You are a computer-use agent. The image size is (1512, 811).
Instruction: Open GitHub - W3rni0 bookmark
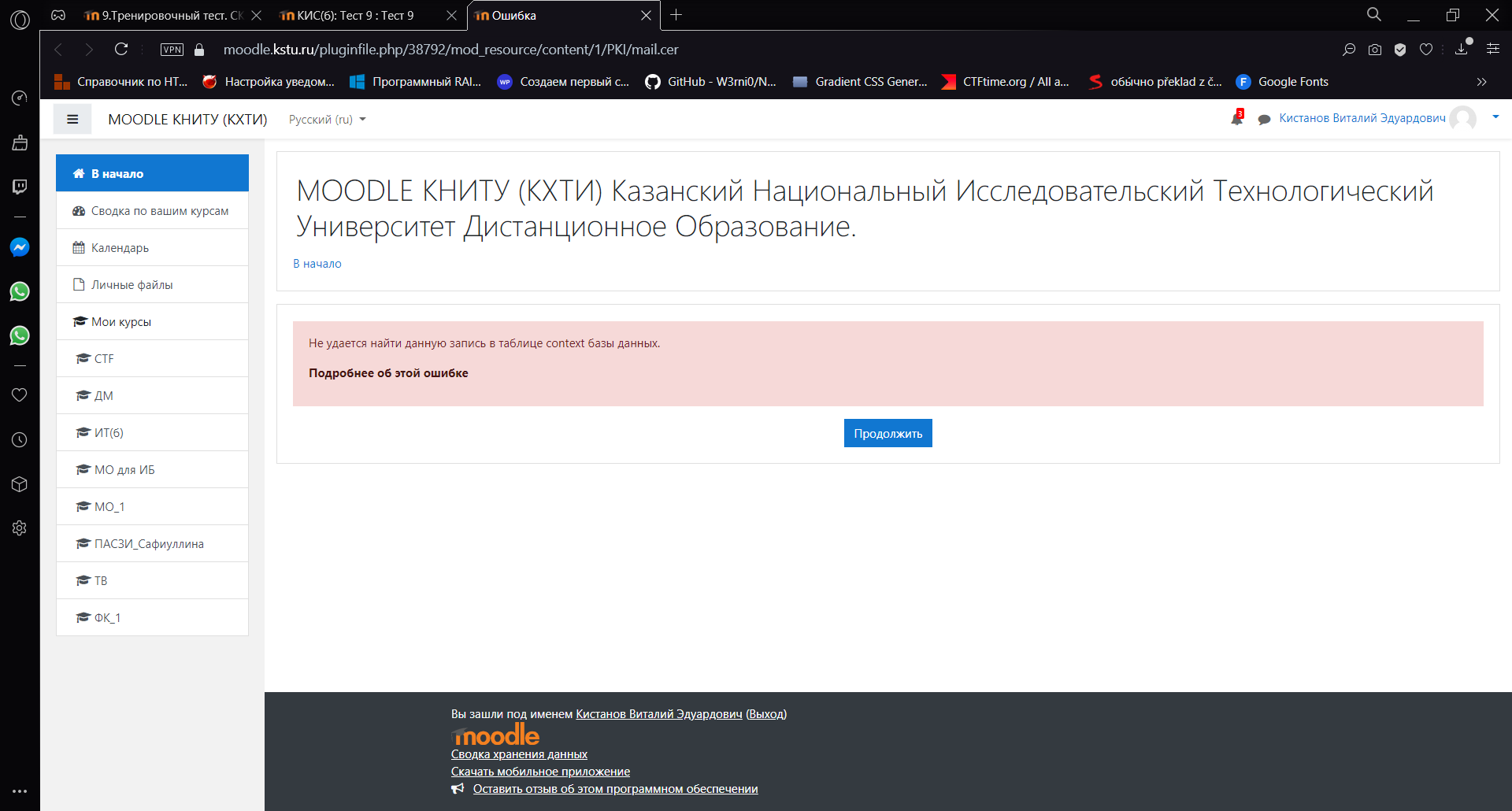point(710,81)
